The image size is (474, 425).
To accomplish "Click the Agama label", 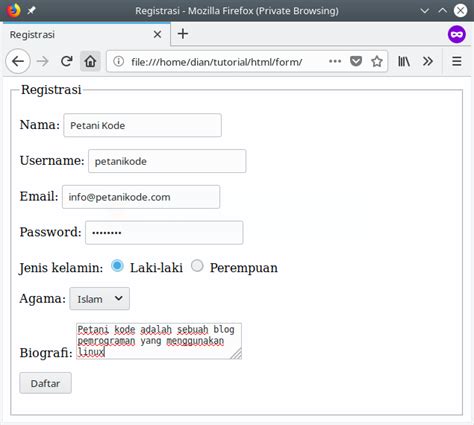I will pyautogui.click(x=43, y=299).
